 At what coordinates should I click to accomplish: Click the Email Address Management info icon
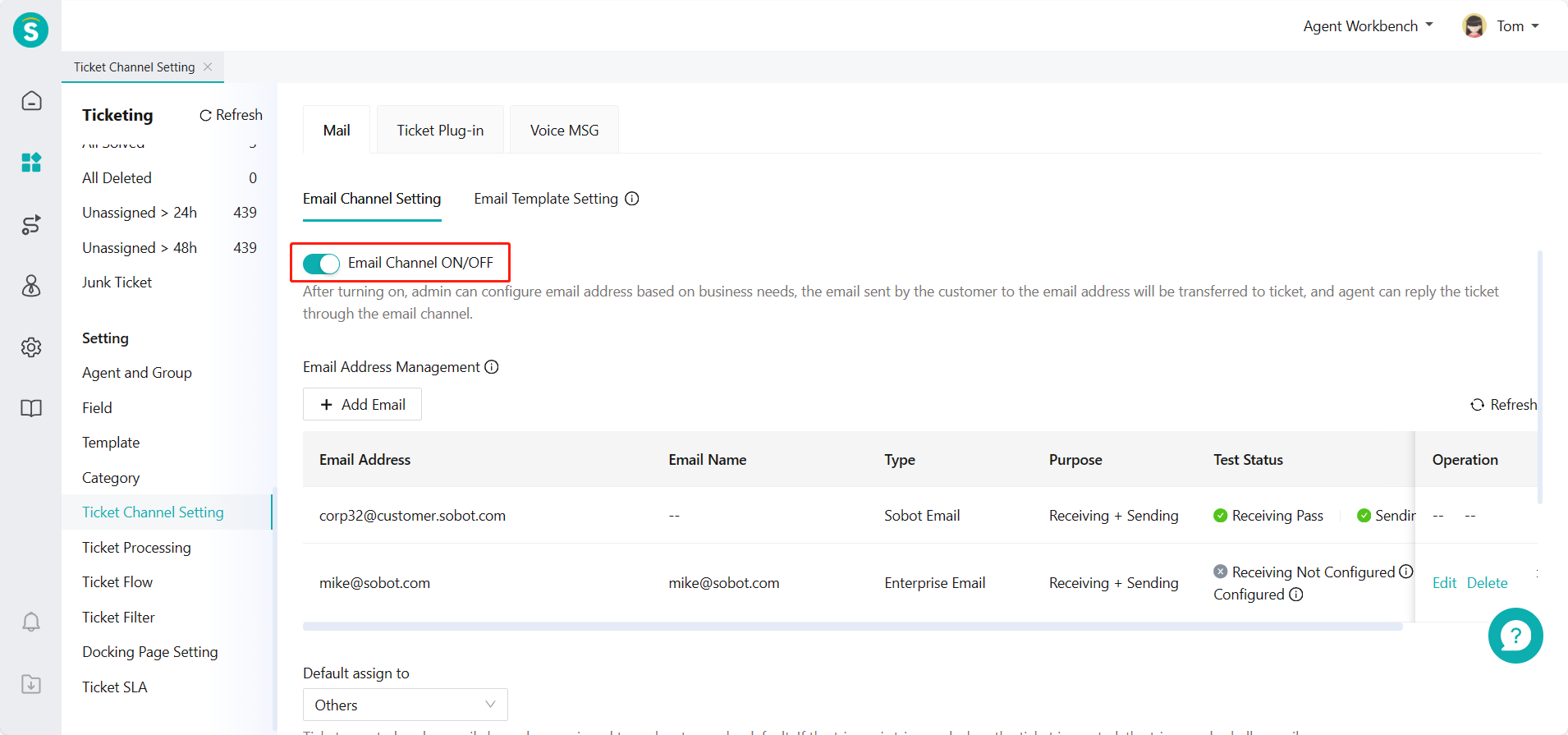492,367
